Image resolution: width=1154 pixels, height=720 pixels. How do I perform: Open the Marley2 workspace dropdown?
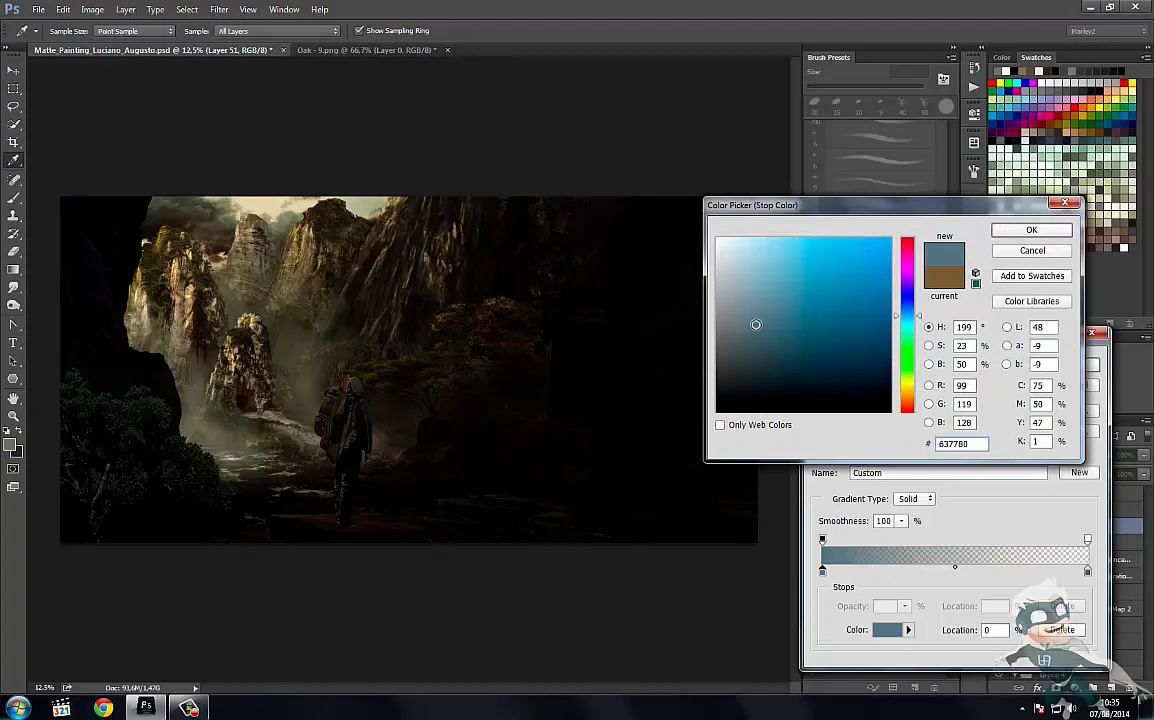(1106, 31)
